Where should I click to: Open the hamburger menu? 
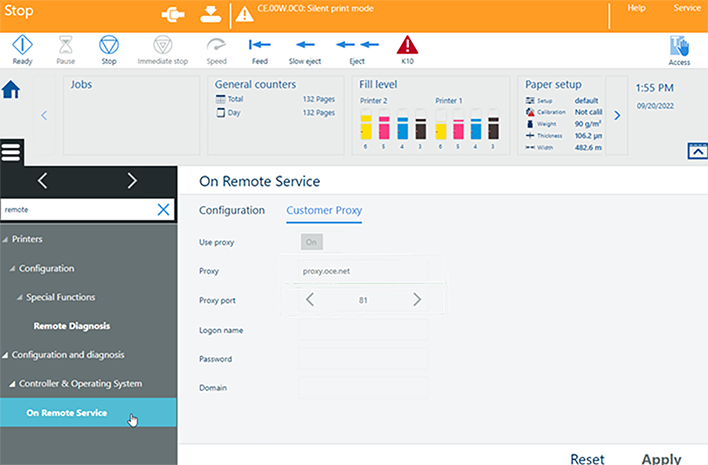click(12, 152)
